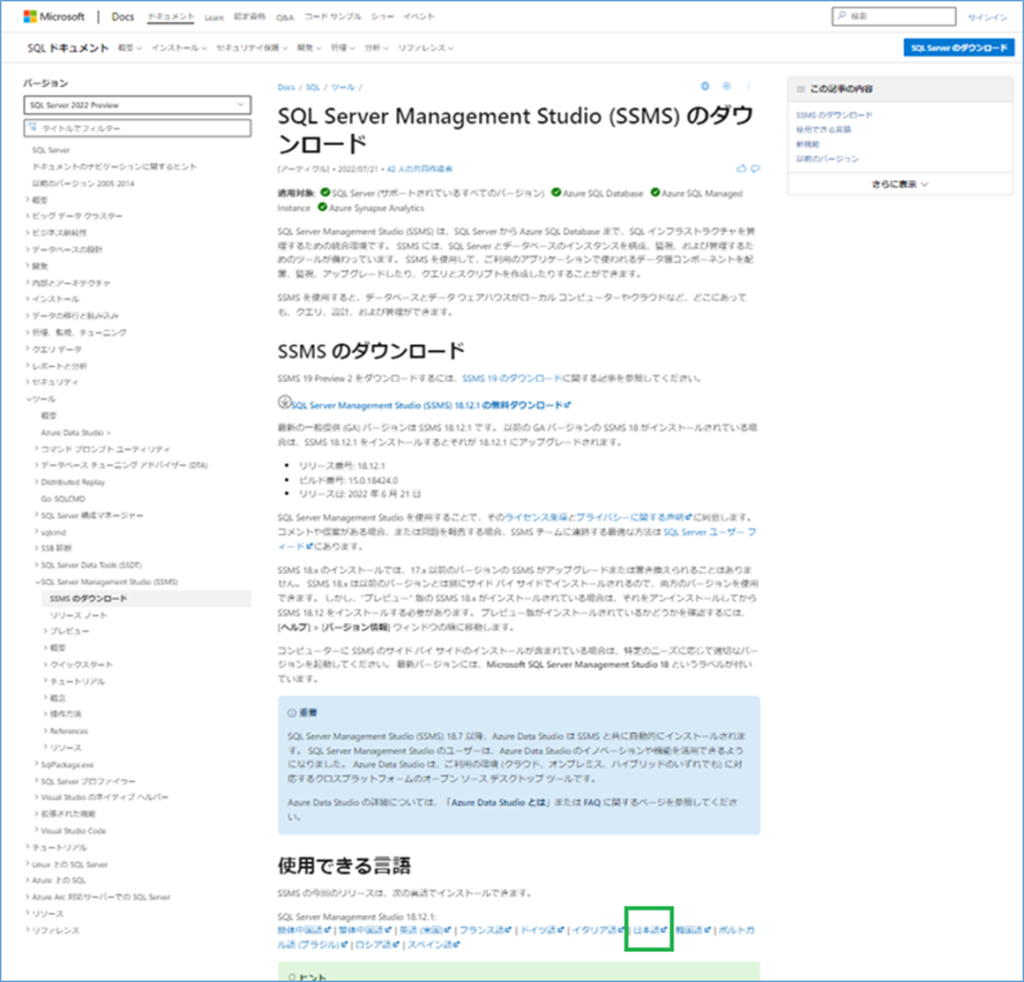This screenshot has height=982, width=1024.
Task: Collapse the ツール tree node
Action: (28, 399)
